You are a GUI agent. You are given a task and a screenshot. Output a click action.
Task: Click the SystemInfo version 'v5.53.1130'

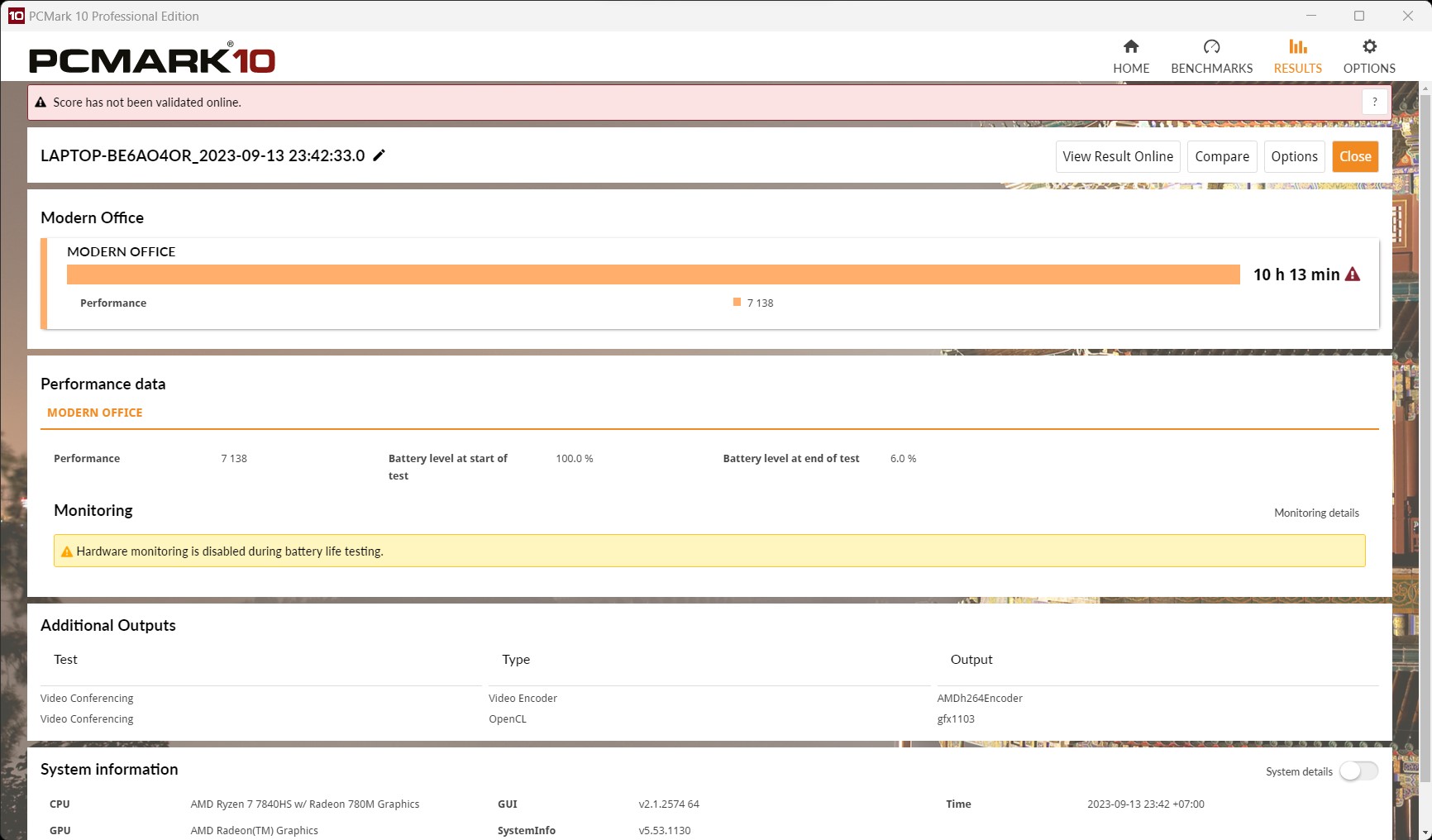tap(665, 830)
